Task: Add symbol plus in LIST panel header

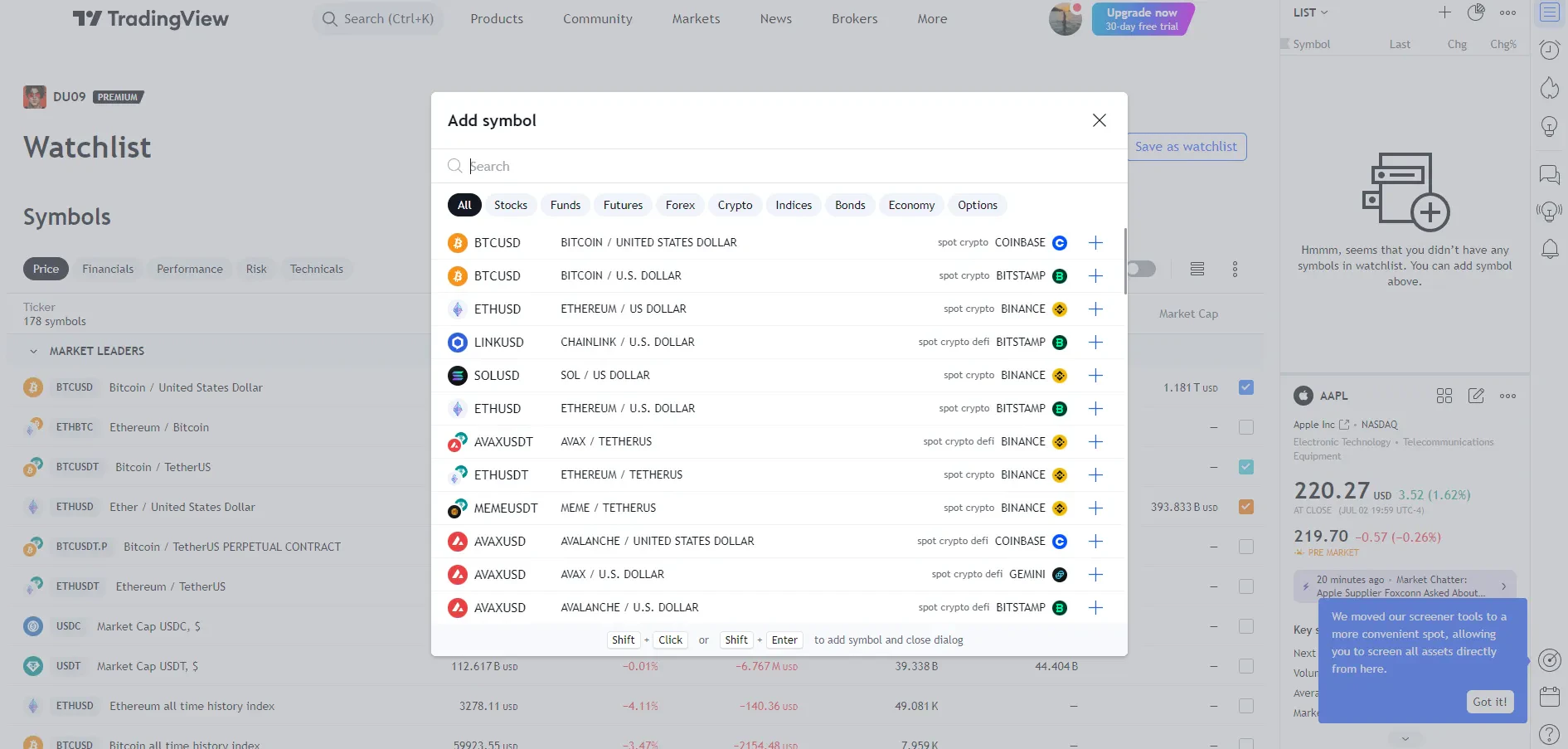Action: pos(1444,12)
